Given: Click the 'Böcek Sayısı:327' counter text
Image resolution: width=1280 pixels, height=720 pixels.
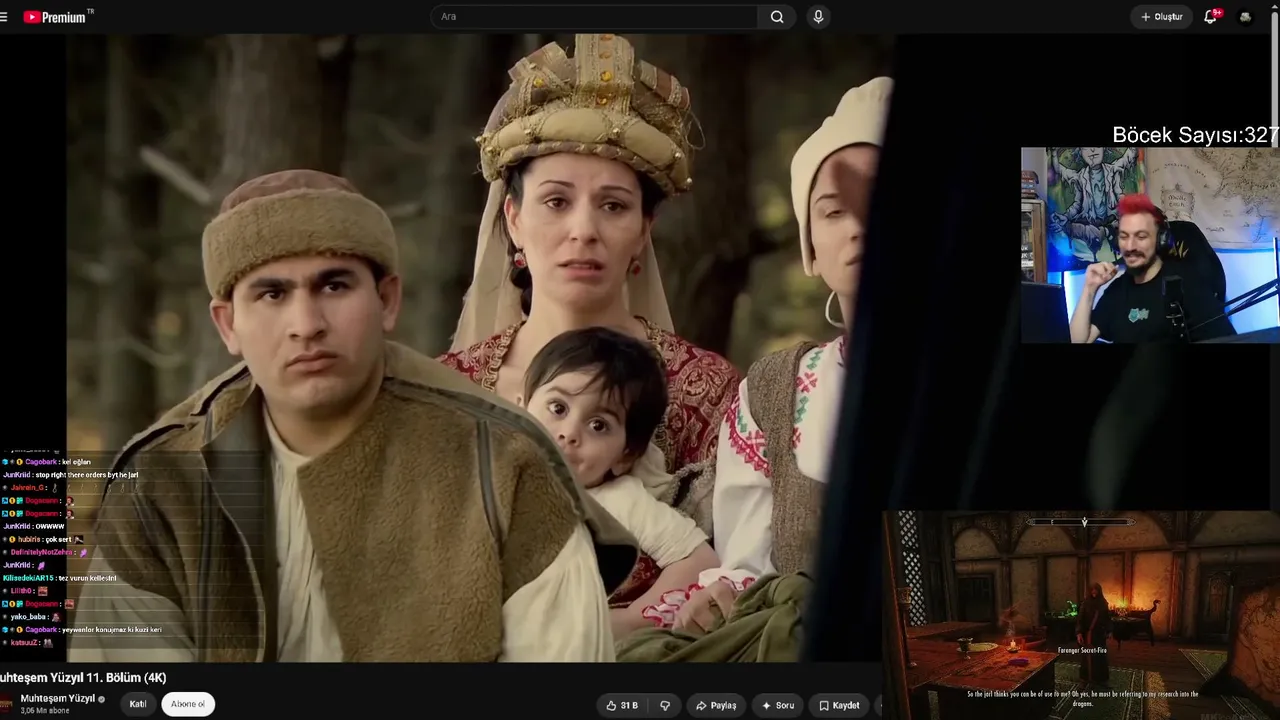Looking at the screenshot, I should click(1195, 136).
